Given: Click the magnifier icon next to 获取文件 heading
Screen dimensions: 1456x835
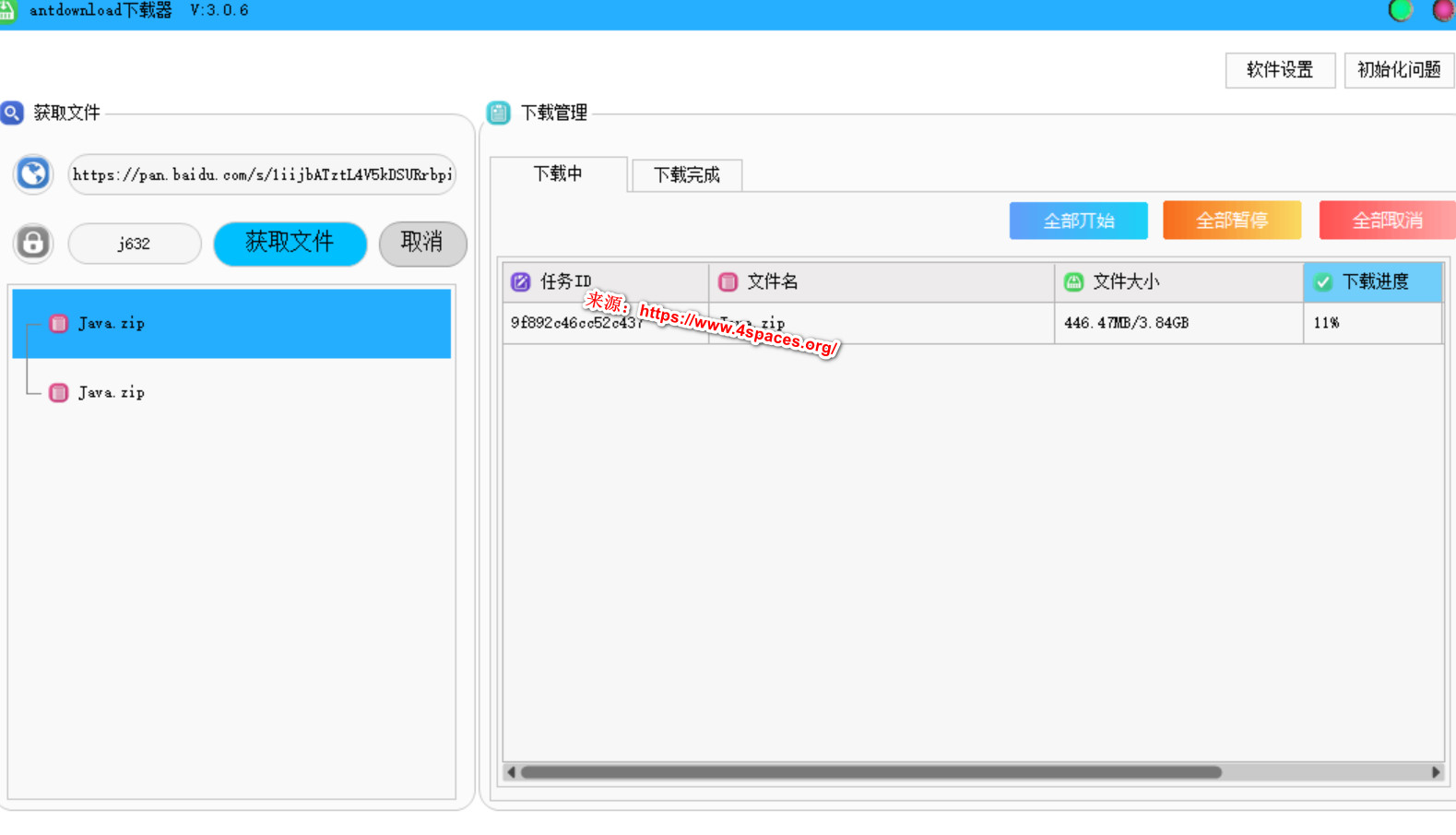Looking at the screenshot, I should click(12, 113).
